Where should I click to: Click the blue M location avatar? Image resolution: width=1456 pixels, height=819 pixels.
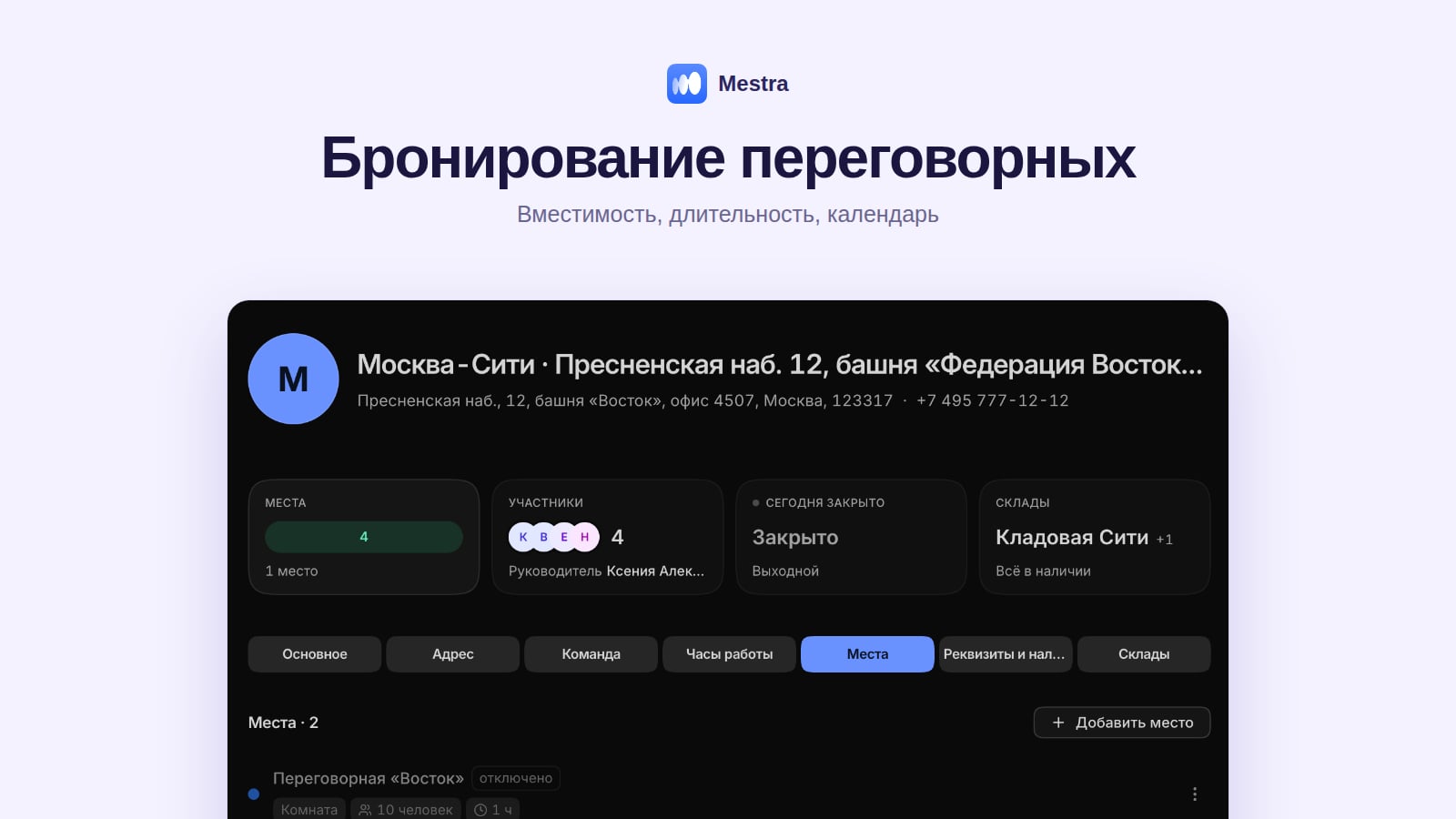(x=293, y=379)
